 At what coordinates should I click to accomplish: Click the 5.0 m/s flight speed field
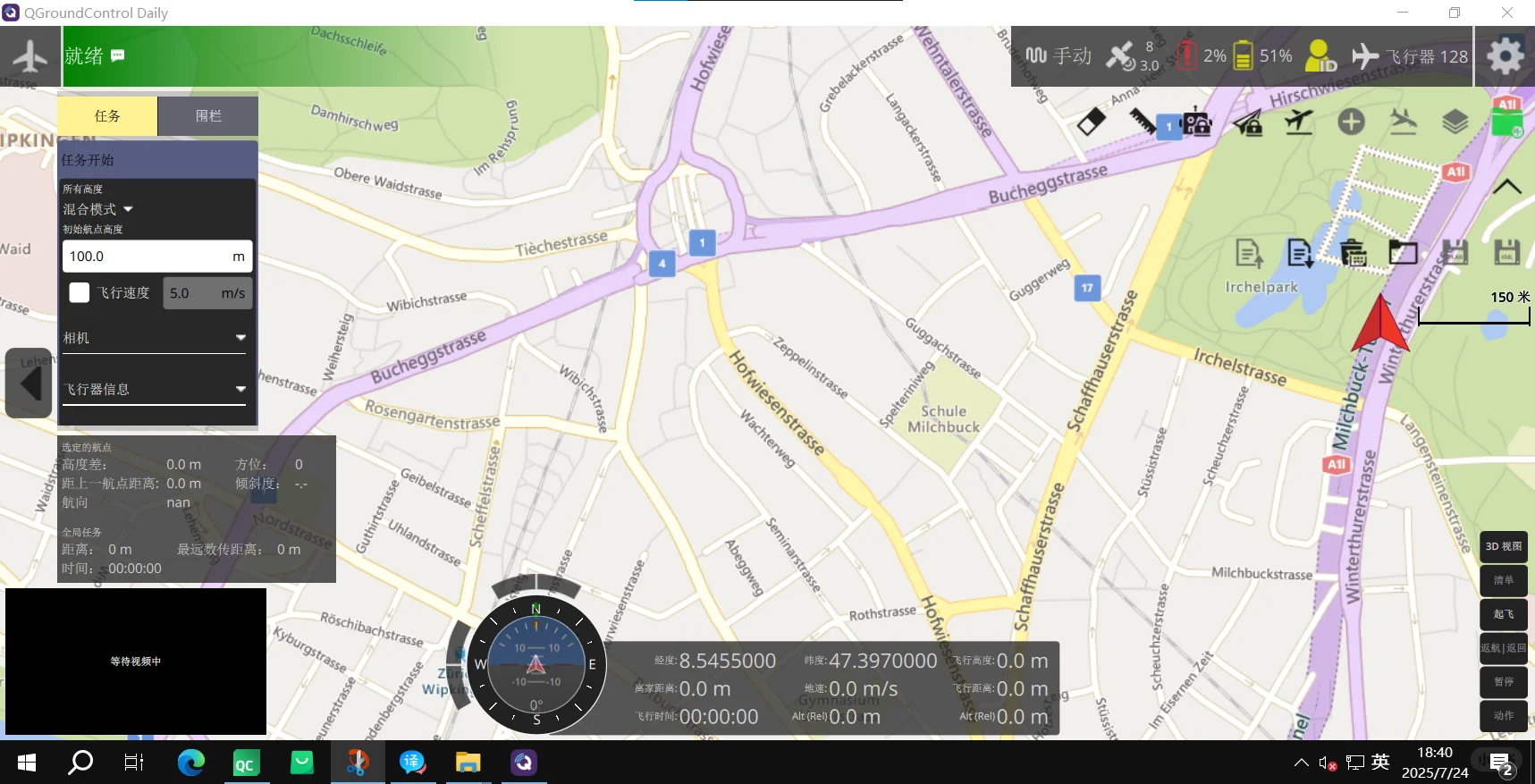coord(207,293)
